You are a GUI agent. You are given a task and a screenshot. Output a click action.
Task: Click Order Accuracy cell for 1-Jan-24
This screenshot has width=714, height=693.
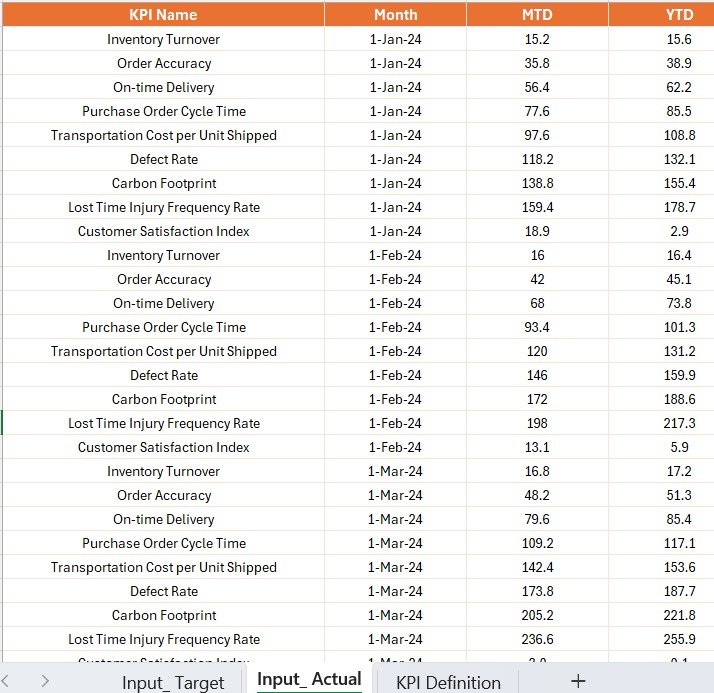[x=163, y=63]
